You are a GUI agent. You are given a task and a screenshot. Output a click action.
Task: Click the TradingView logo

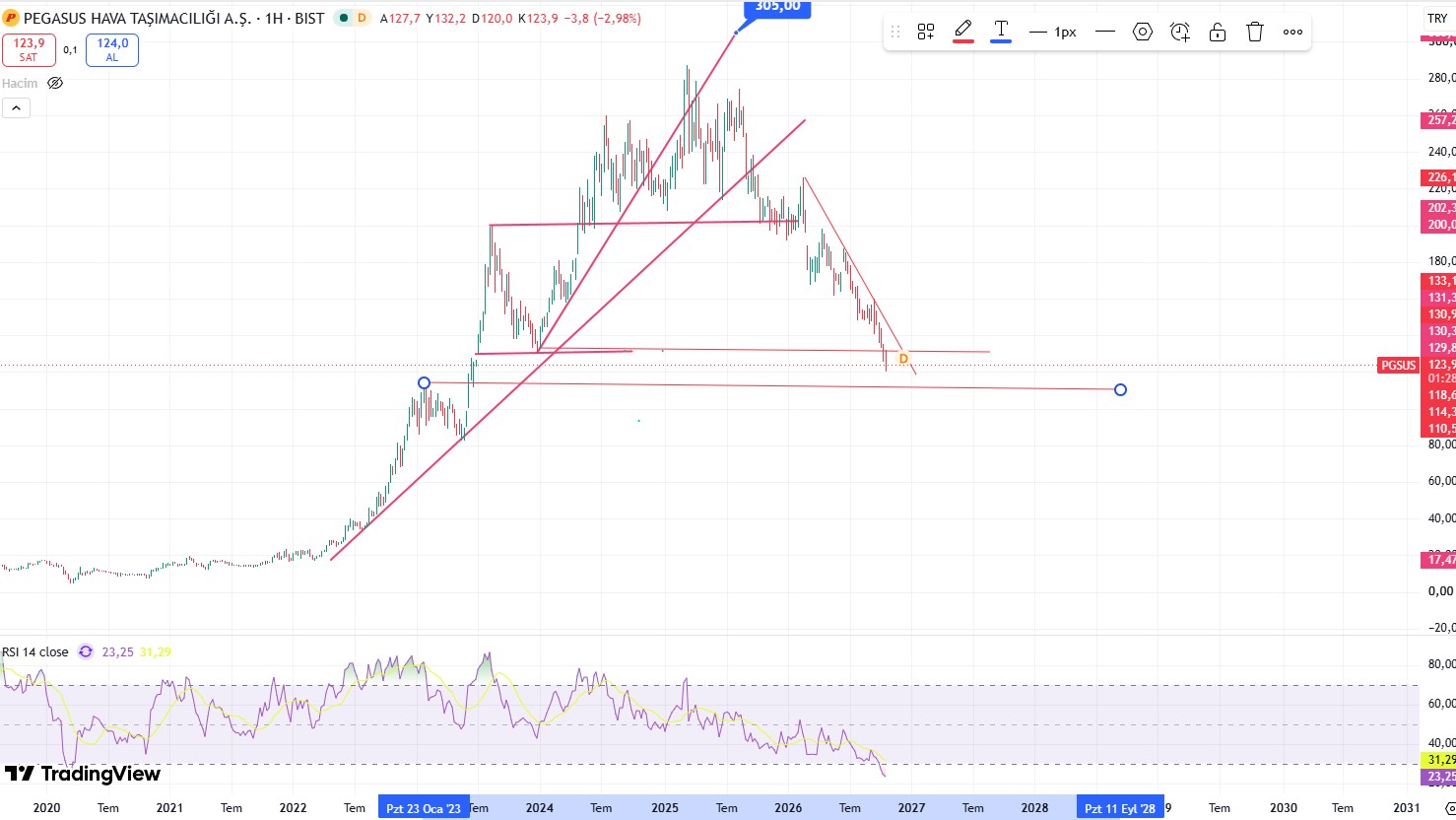(83, 774)
